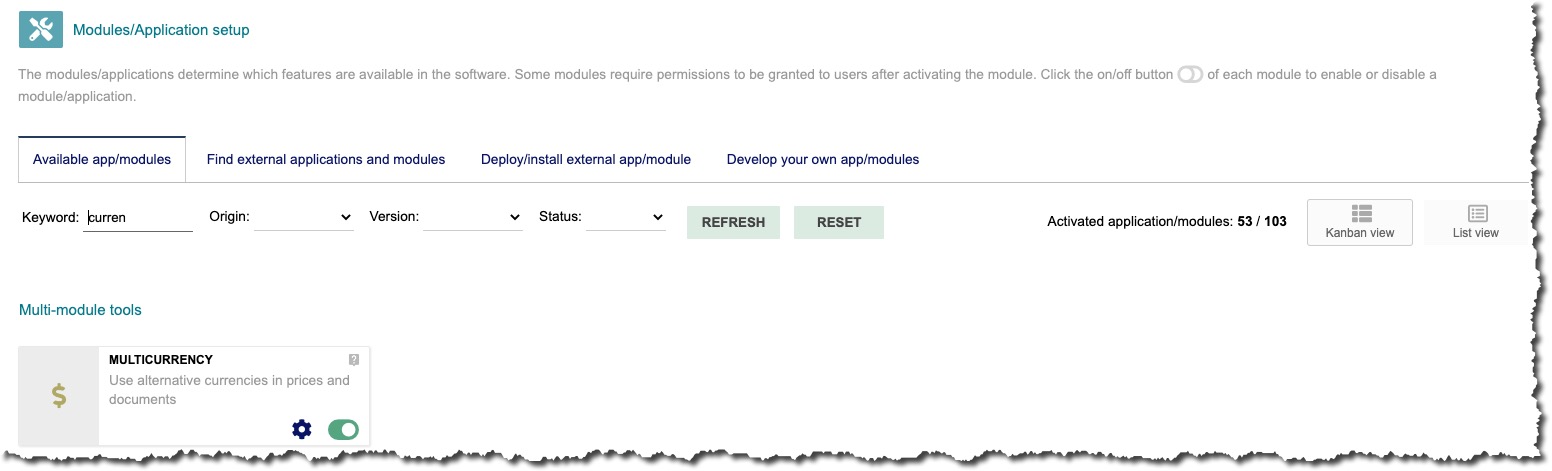Click the example on/off button in description
This screenshot has width=1552, height=471.
tap(1190, 75)
